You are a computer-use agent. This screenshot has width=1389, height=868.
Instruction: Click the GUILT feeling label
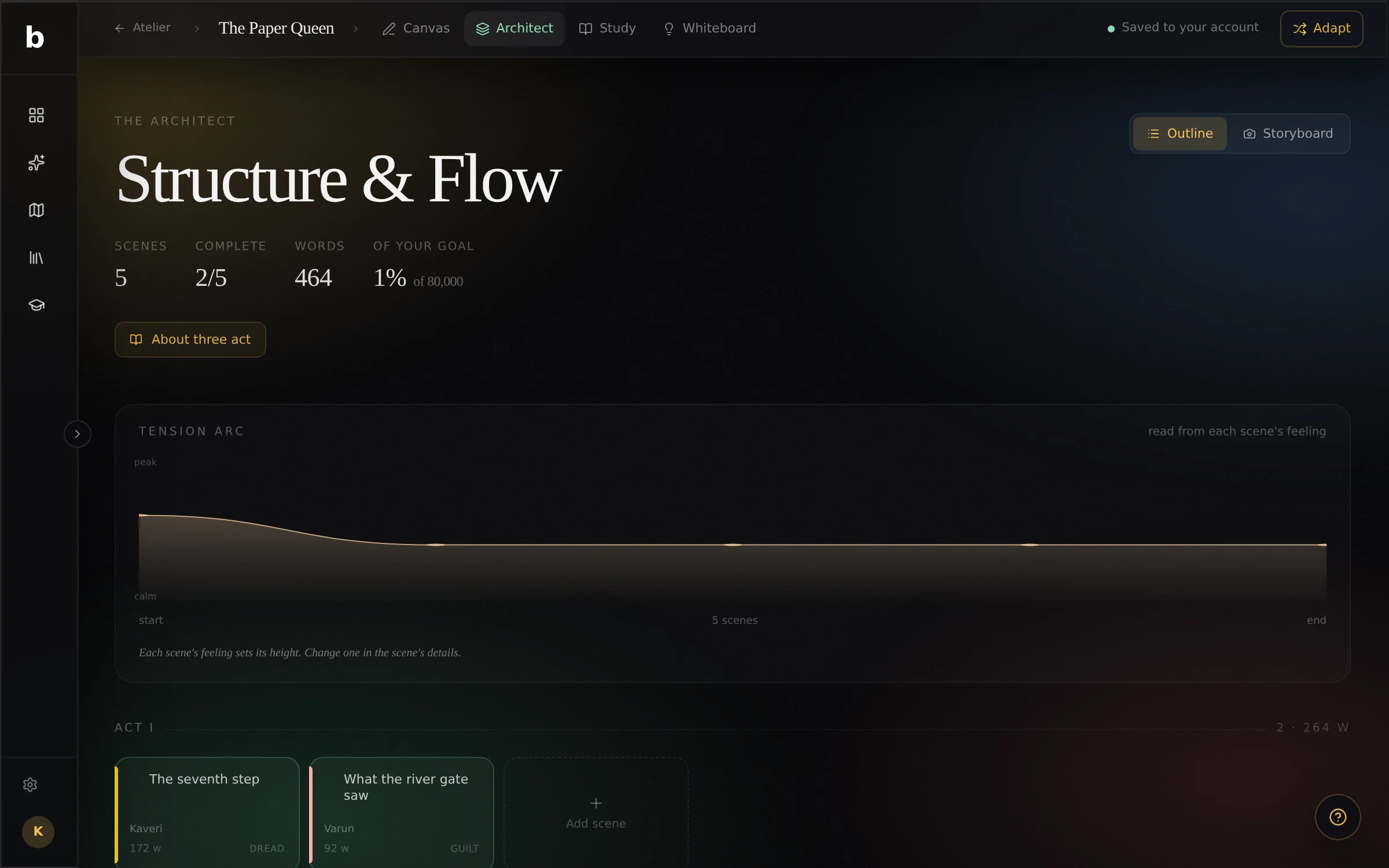click(465, 848)
